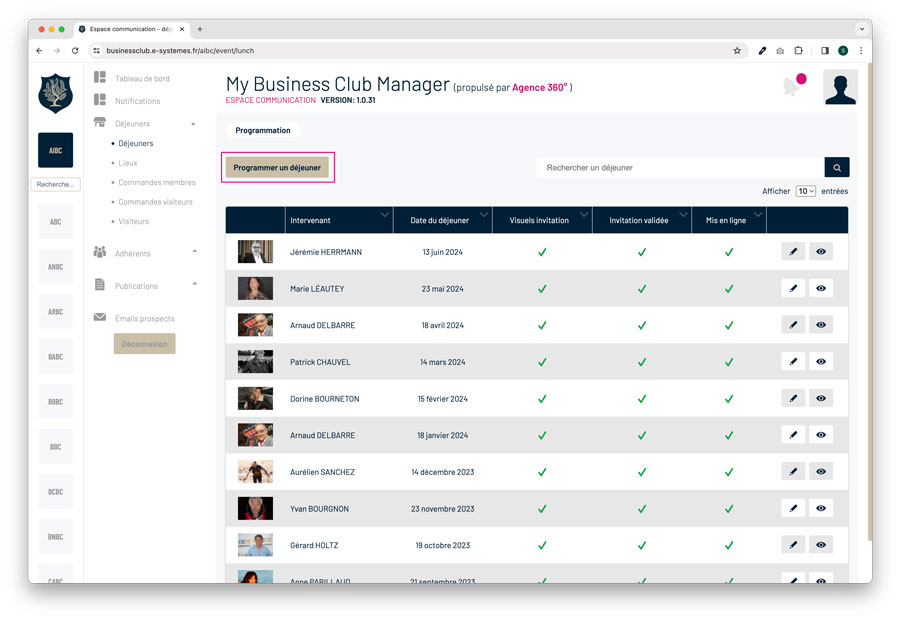
Task: Expand the Adhérents sidebar section
Action: pyautogui.click(x=194, y=251)
